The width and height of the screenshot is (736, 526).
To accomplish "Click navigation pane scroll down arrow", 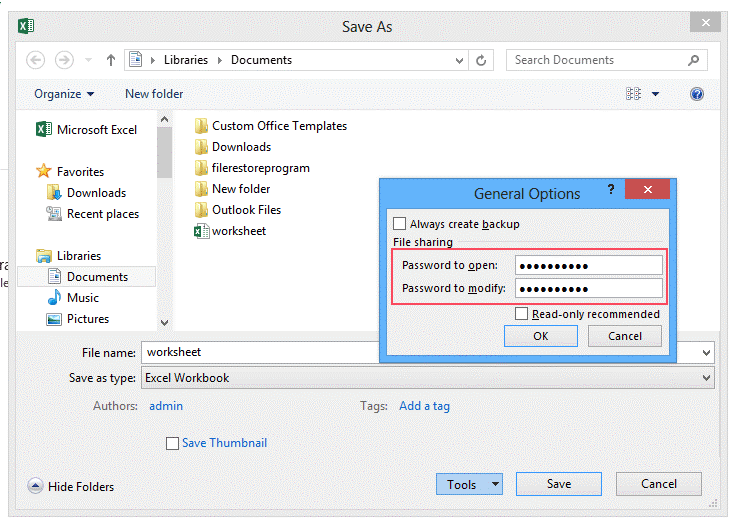I will [x=164, y=323].
